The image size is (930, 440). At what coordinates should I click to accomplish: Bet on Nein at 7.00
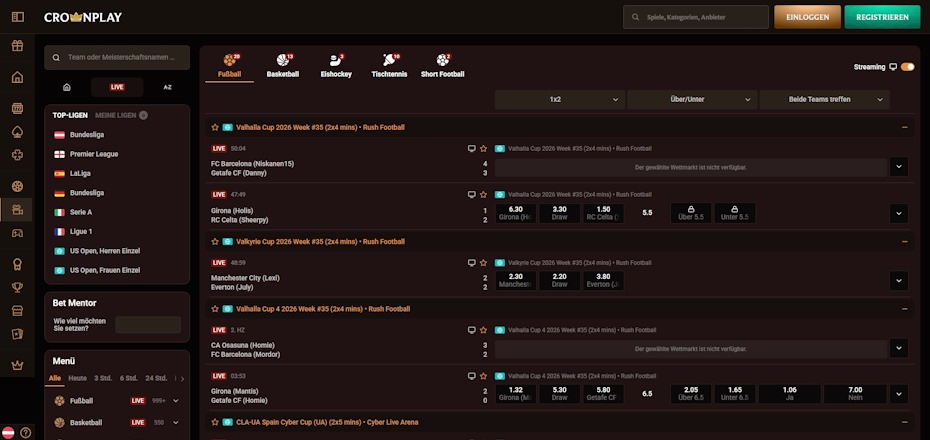pyautogui.click(x=855, y=394)
